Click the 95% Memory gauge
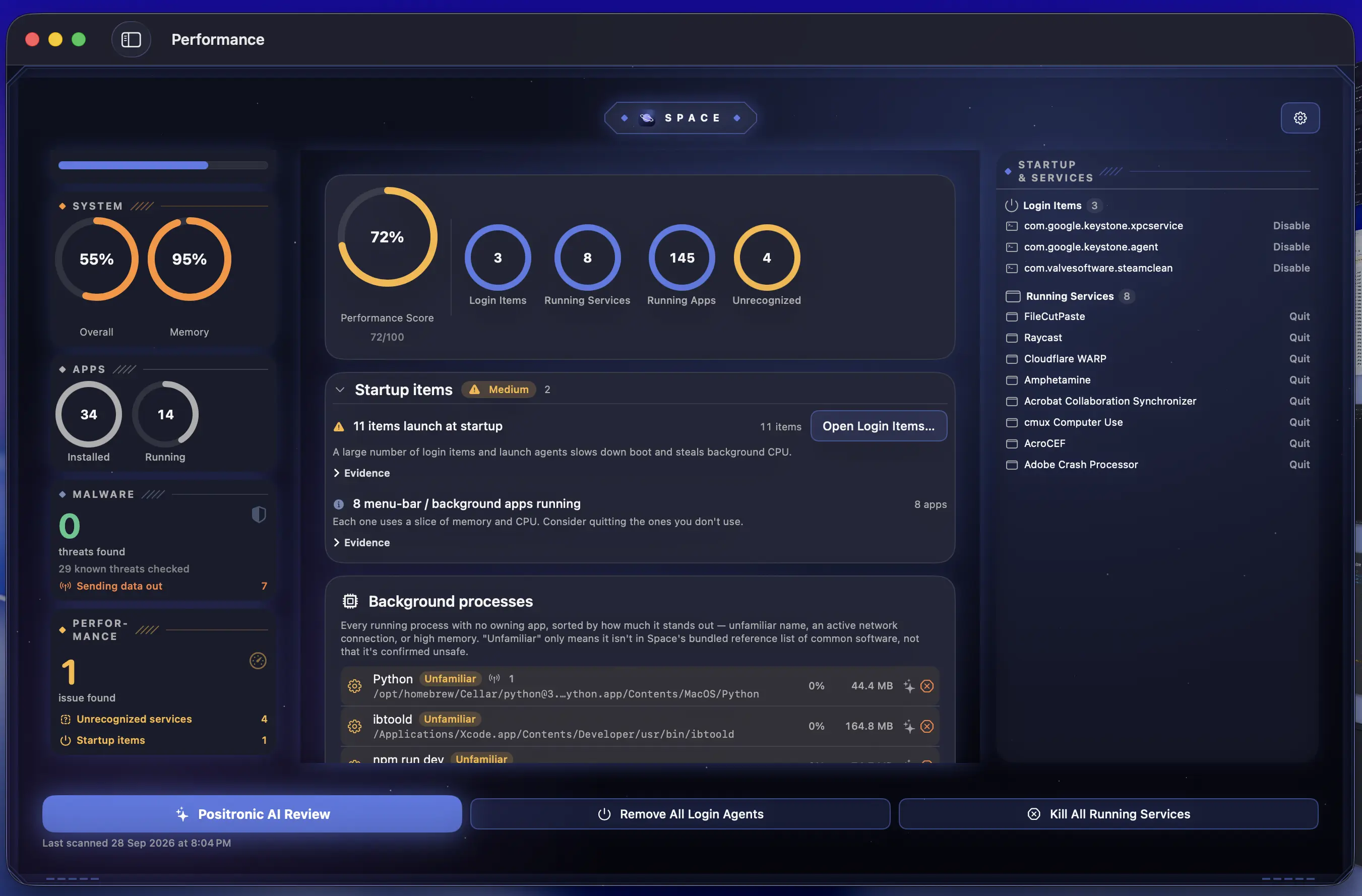Screen dimensions: 1362x896 coord(190,259)
